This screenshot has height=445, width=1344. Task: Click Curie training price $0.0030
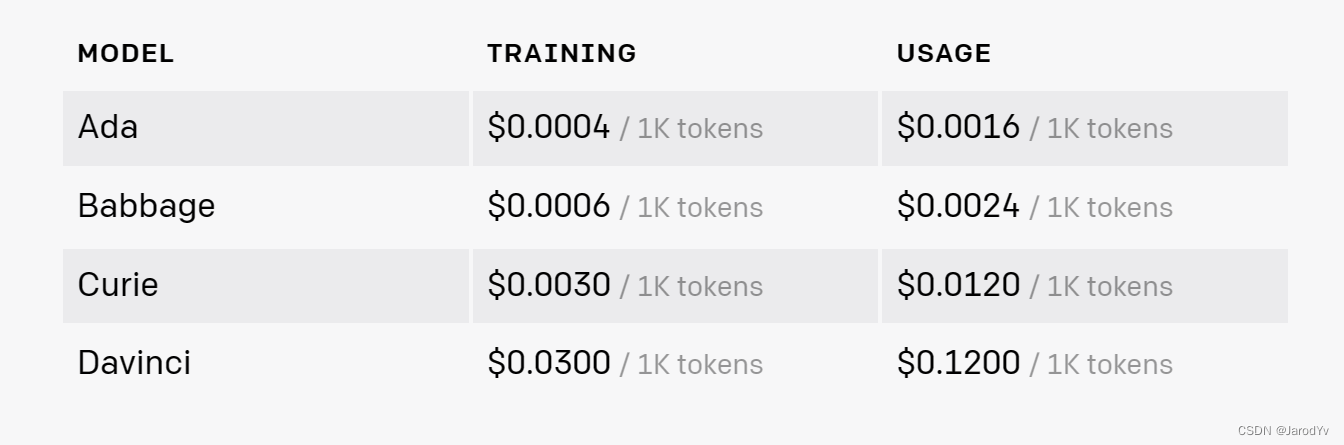(x=548, y=285)
